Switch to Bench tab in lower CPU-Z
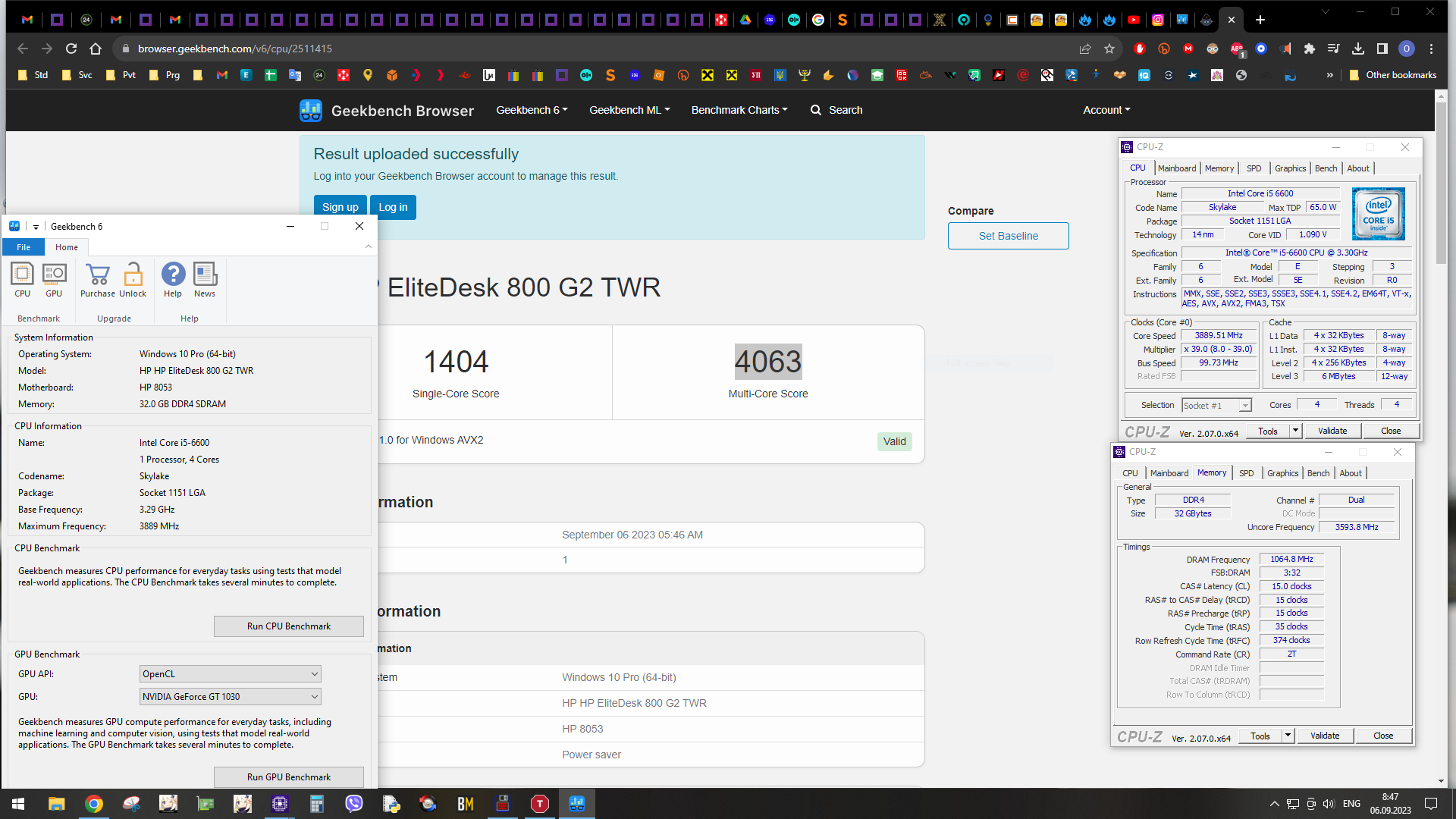 click(x=1318, y=473)
